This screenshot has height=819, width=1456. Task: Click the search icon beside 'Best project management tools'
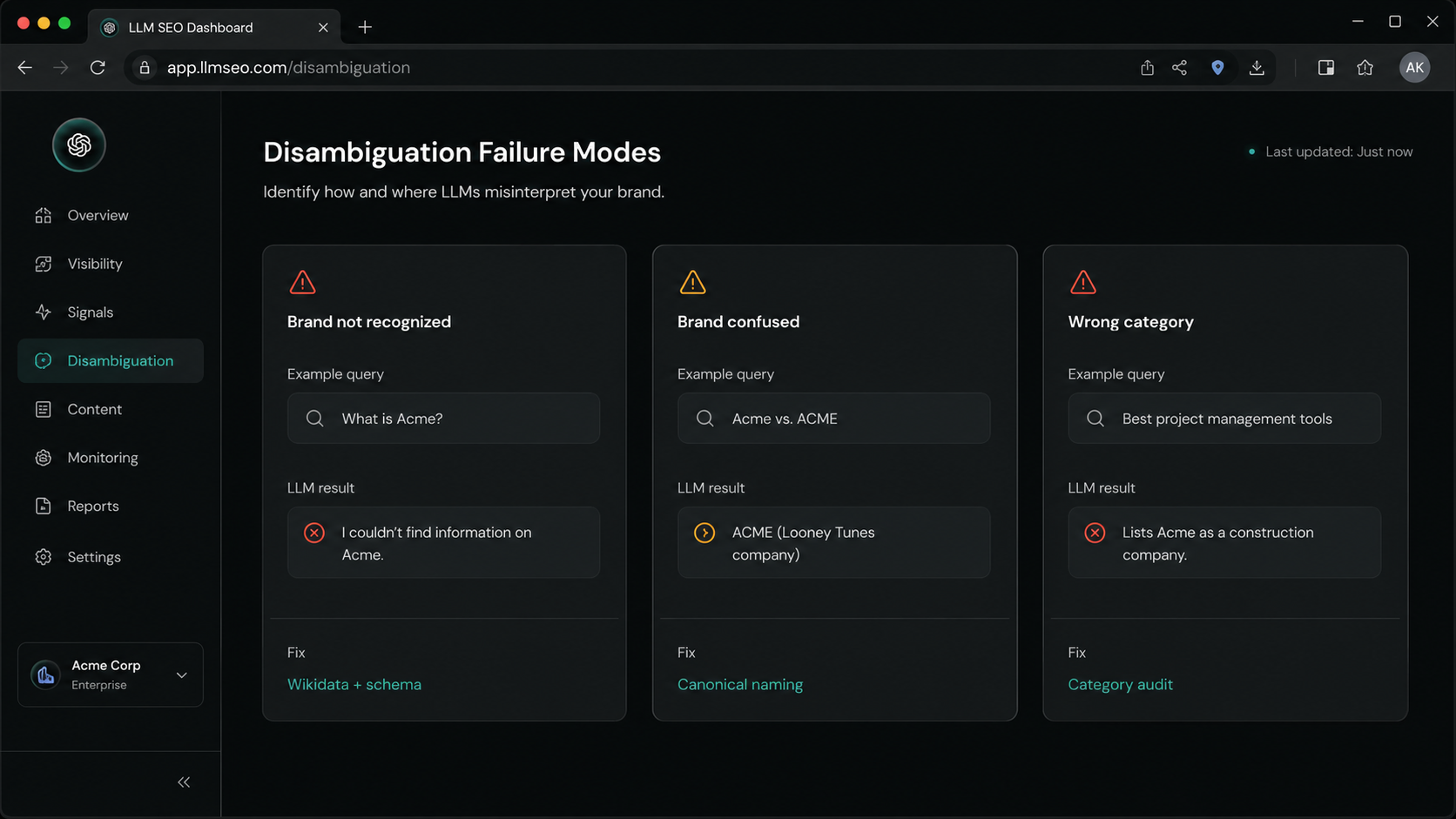(x=1095, y=419)
